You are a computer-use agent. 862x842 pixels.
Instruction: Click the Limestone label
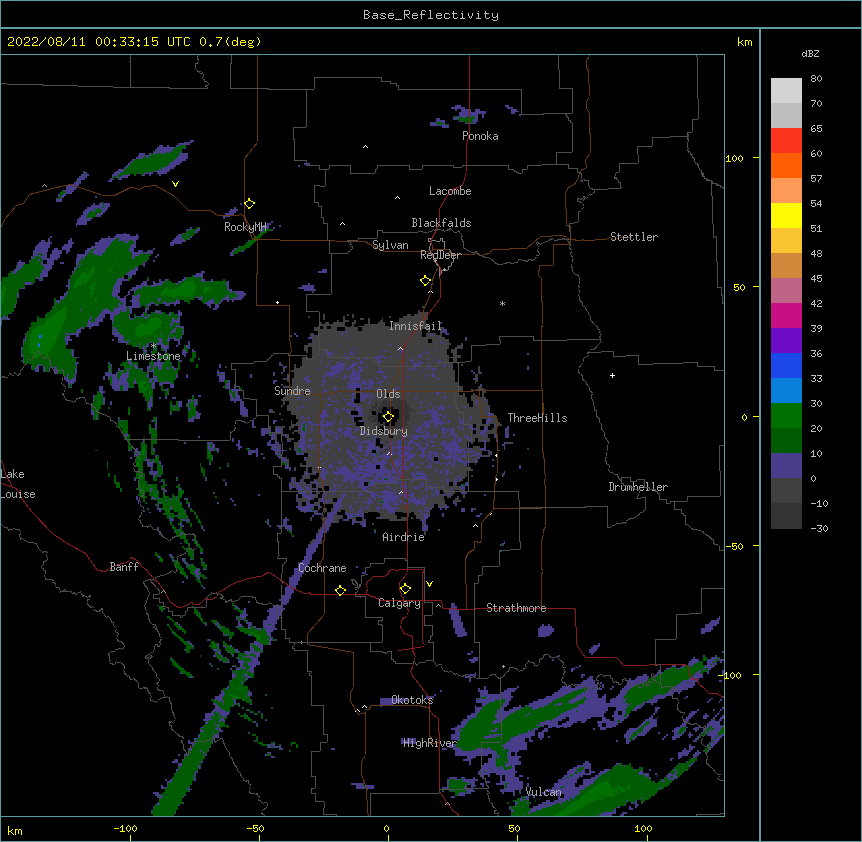tap(153, 356)
